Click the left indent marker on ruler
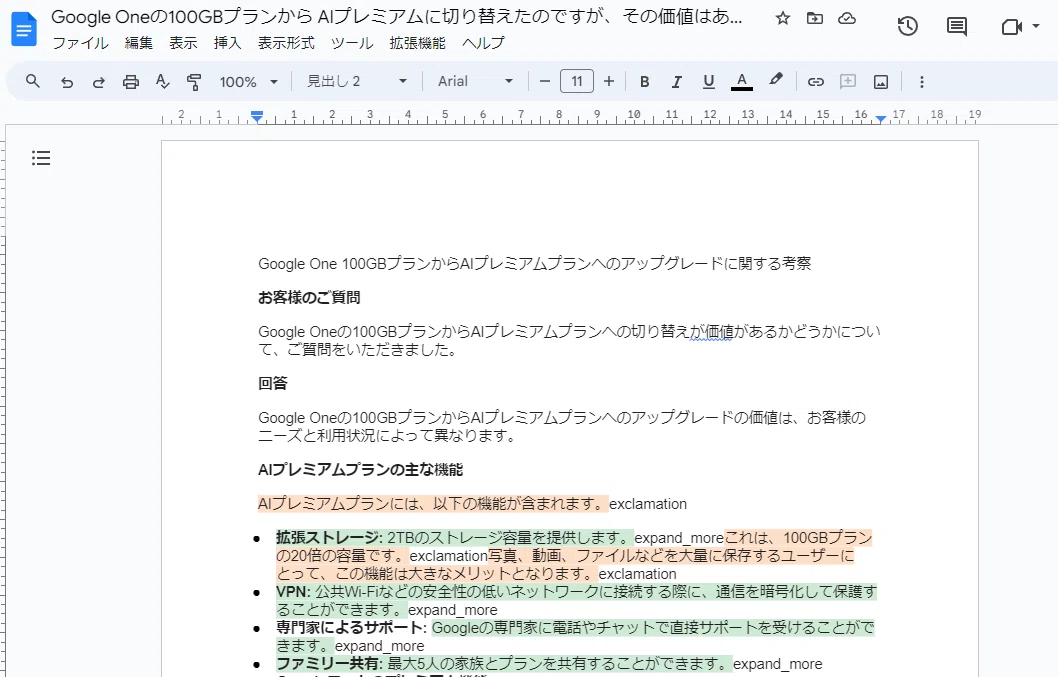This screenshot has width=1058, height=677. pyautogui.click(x=256, y=117)
